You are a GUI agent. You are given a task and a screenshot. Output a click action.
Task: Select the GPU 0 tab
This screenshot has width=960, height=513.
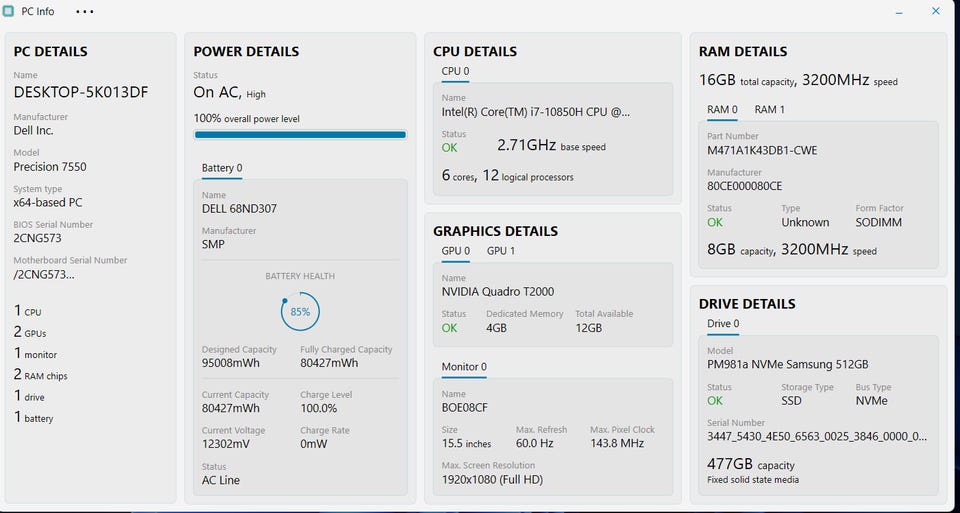click(x=456, y=251)
